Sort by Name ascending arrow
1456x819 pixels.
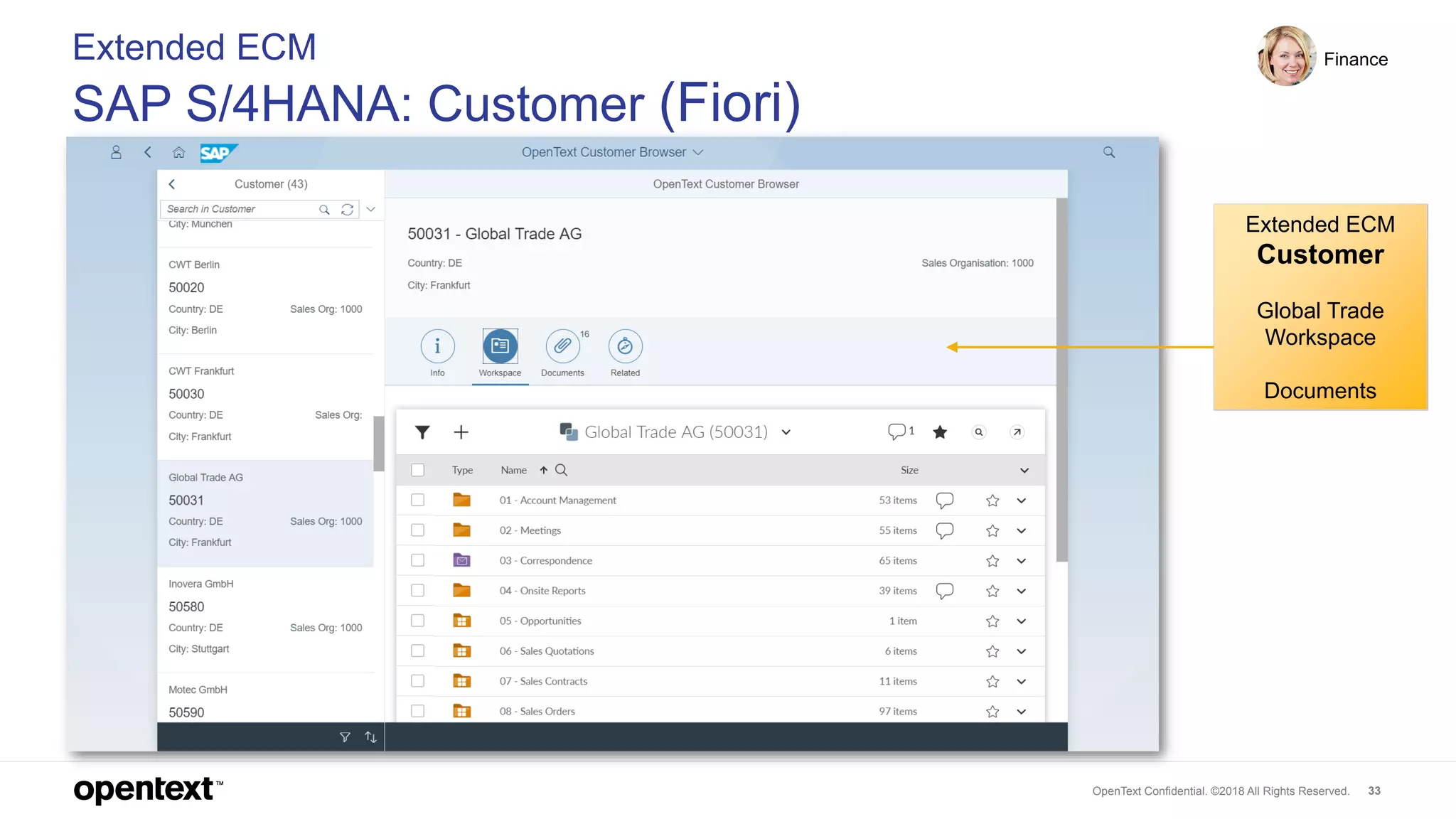pos(544,470)
